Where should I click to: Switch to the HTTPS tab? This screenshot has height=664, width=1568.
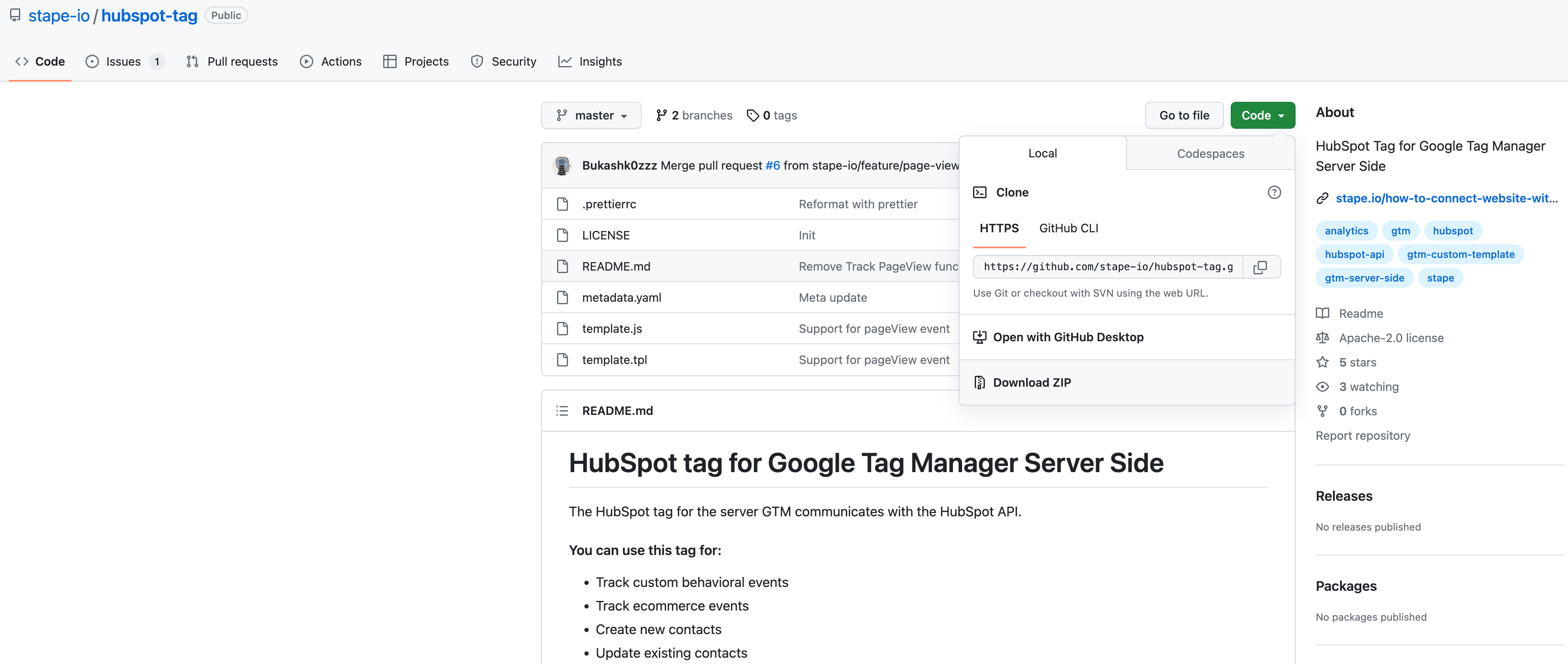(x=999, y=227)
